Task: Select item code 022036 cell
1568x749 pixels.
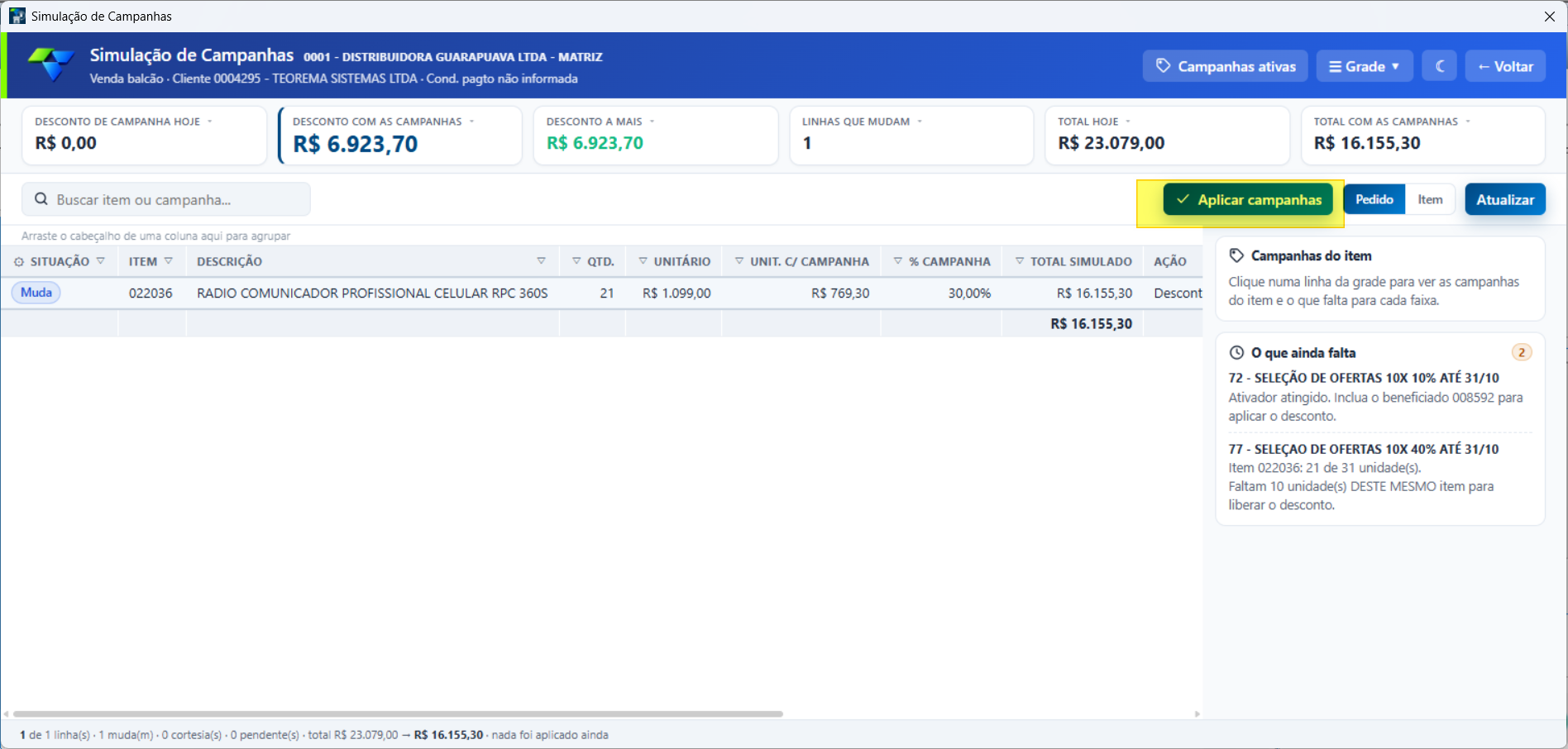Action: tap(151, 293)
